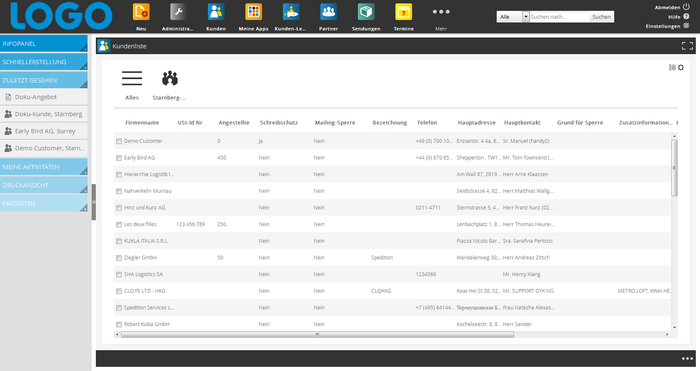Expand the SCHNELLERSTELLUNG sidebar section
Image resolution: width=700 pixels, height=371 pixels.
[44, 62]
